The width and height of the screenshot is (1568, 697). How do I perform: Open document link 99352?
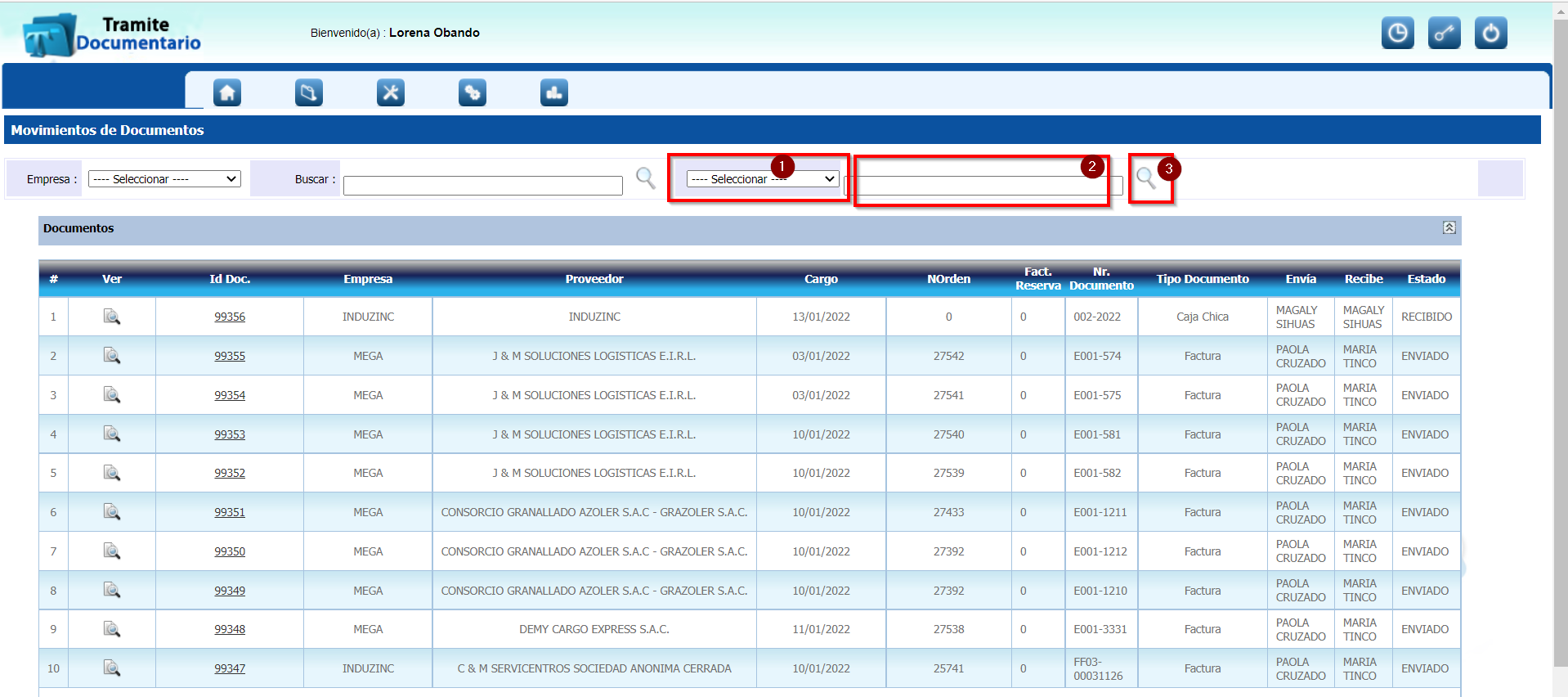tap(230, 473)
